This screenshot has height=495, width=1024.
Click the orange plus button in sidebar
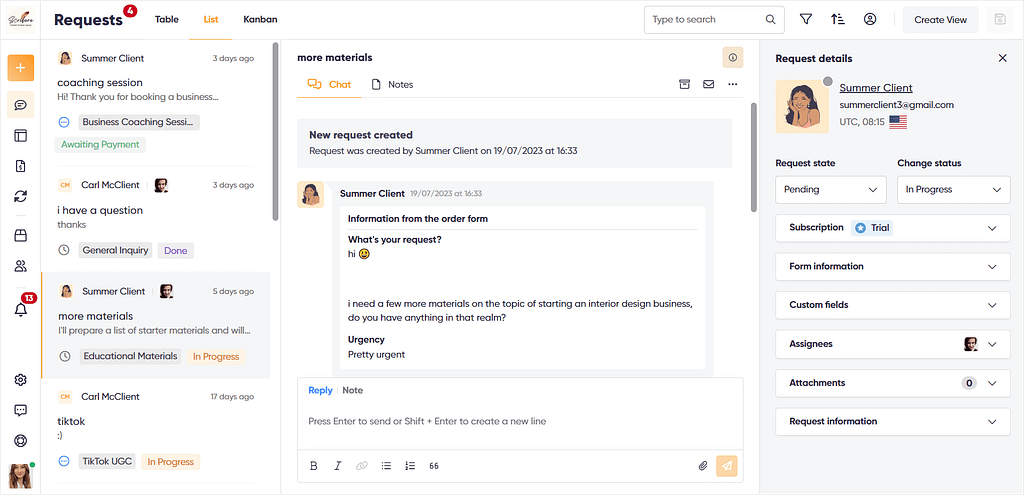tap(21, 68)
